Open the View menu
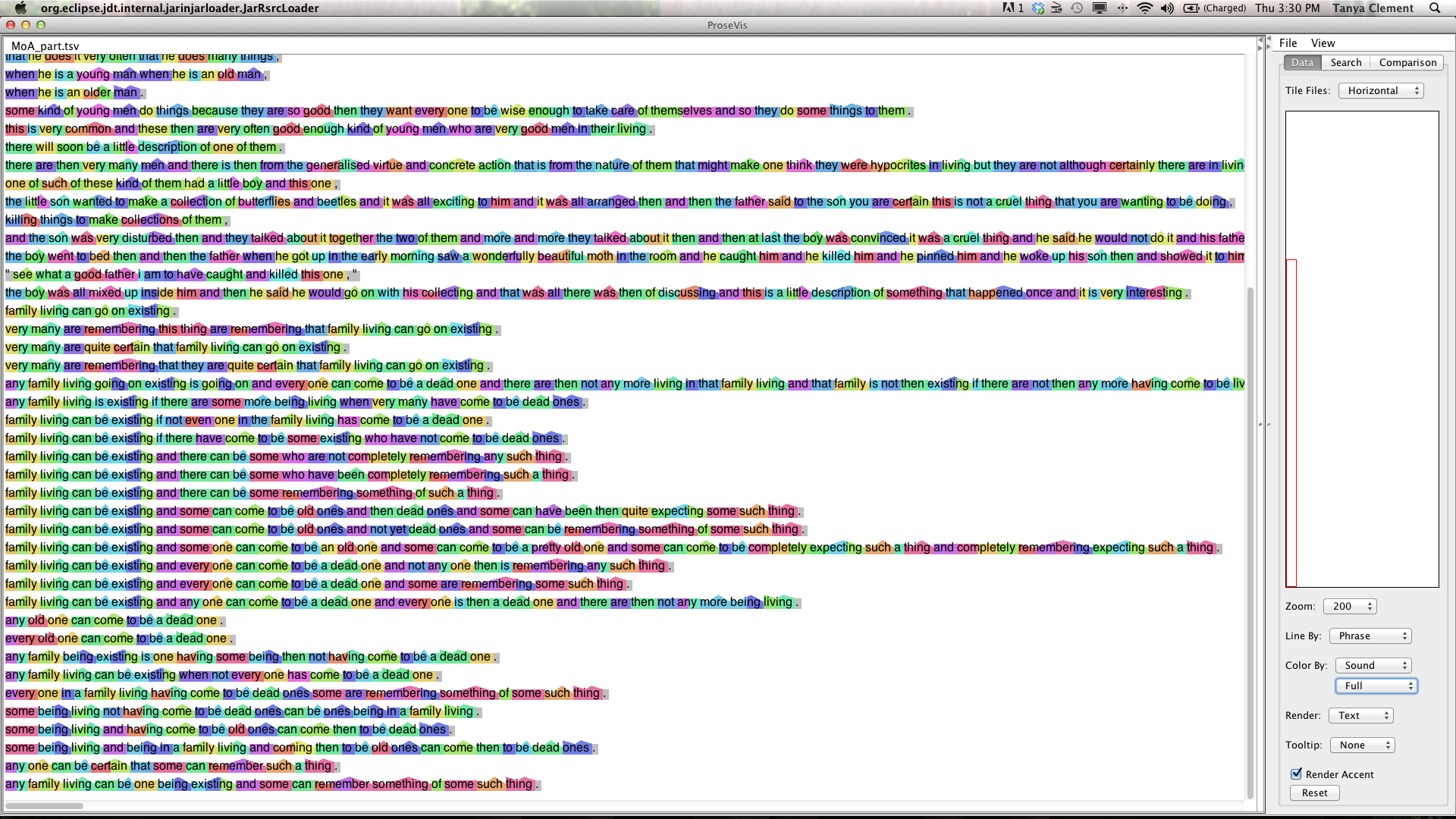 tap(1321, 43)
